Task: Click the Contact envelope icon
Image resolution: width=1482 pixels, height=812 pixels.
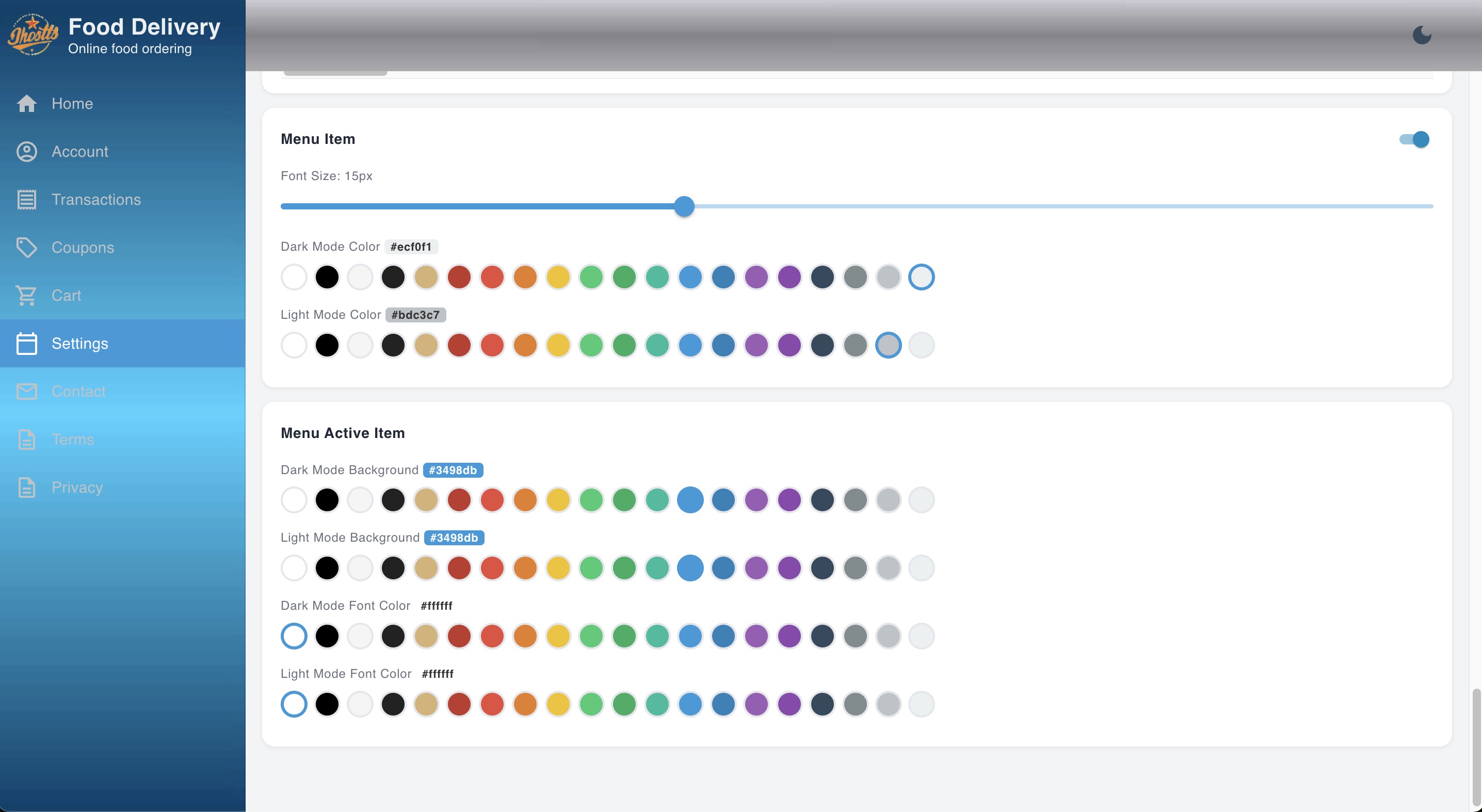Action: tap(26, 391)
